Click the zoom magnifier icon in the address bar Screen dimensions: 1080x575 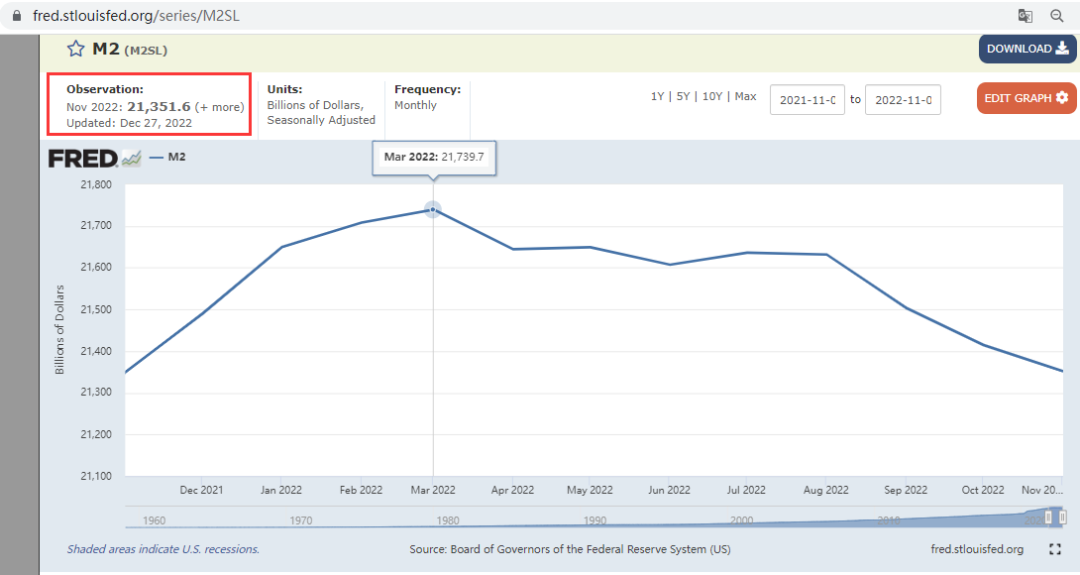1057,16
